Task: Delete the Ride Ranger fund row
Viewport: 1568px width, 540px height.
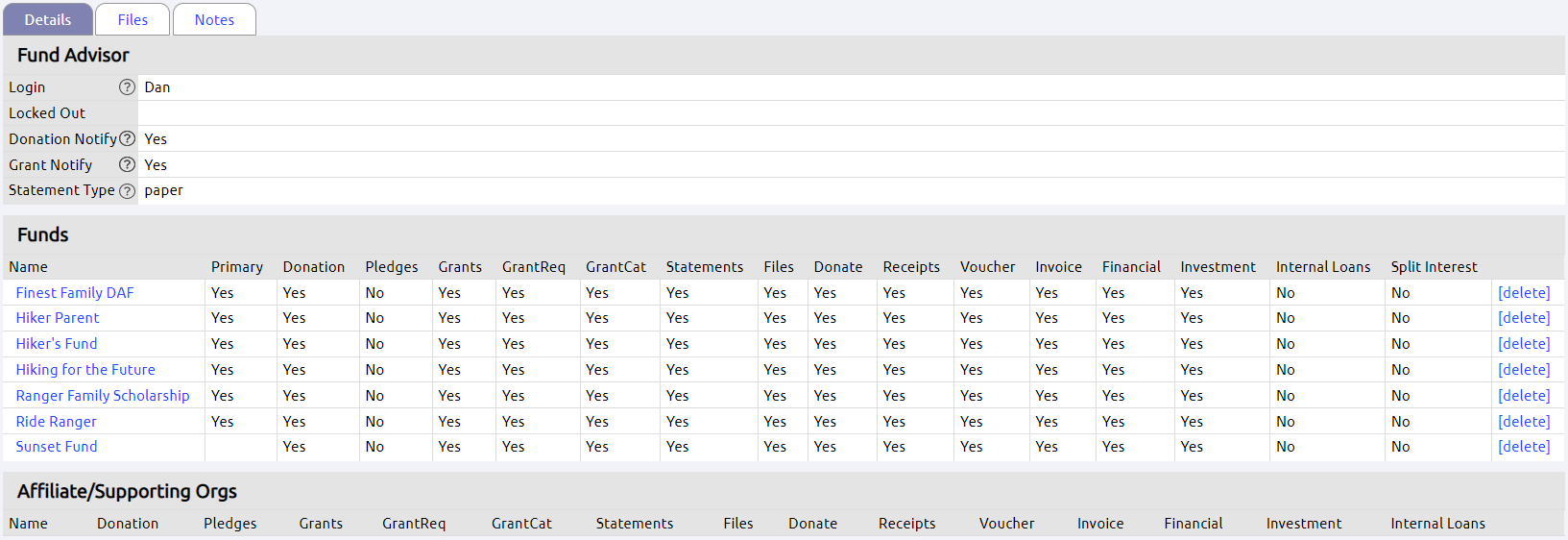Action: coord(1524,422)
